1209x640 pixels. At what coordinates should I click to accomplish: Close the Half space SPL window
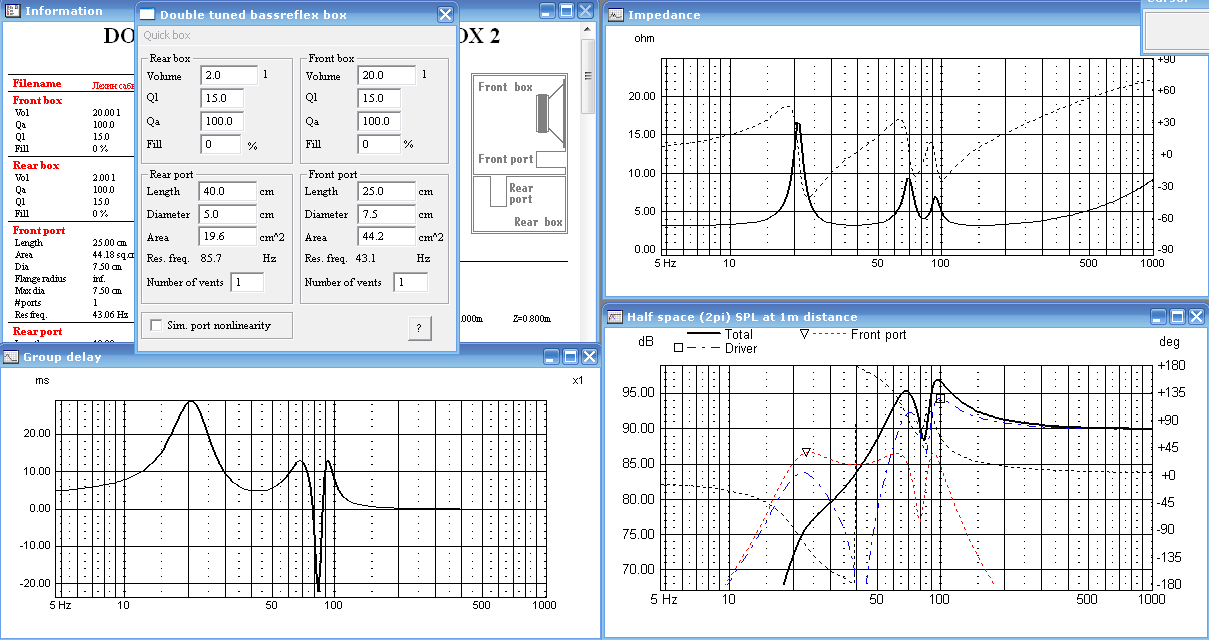pos(1195,316)
